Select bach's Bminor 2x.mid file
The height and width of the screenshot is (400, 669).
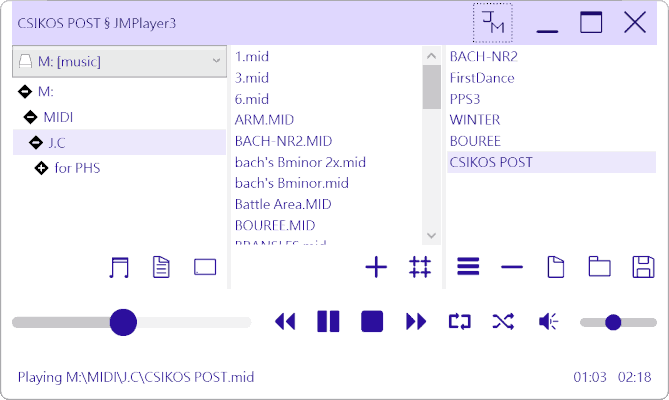300,162
